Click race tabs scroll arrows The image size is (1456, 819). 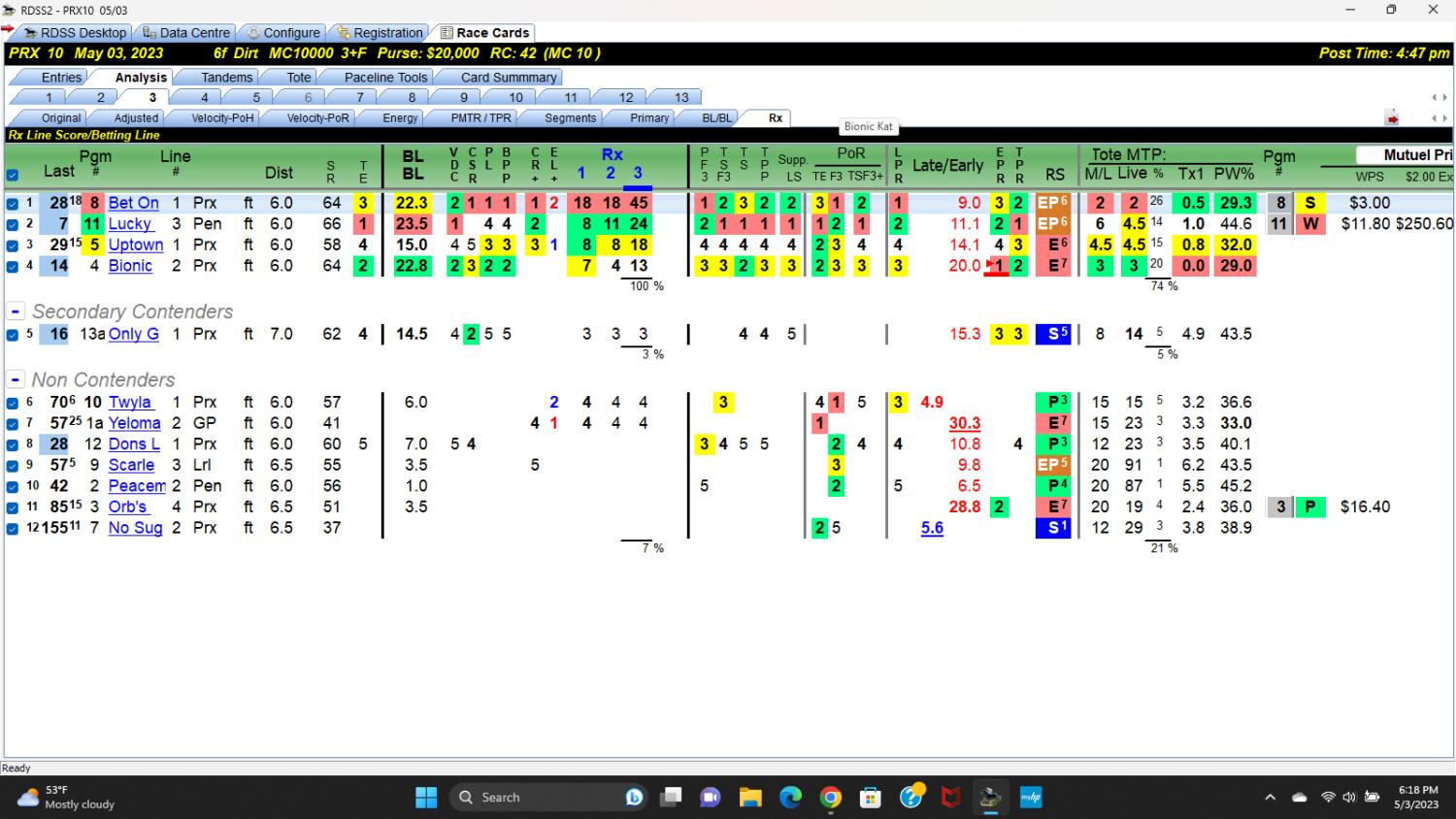coord(1439,97)
